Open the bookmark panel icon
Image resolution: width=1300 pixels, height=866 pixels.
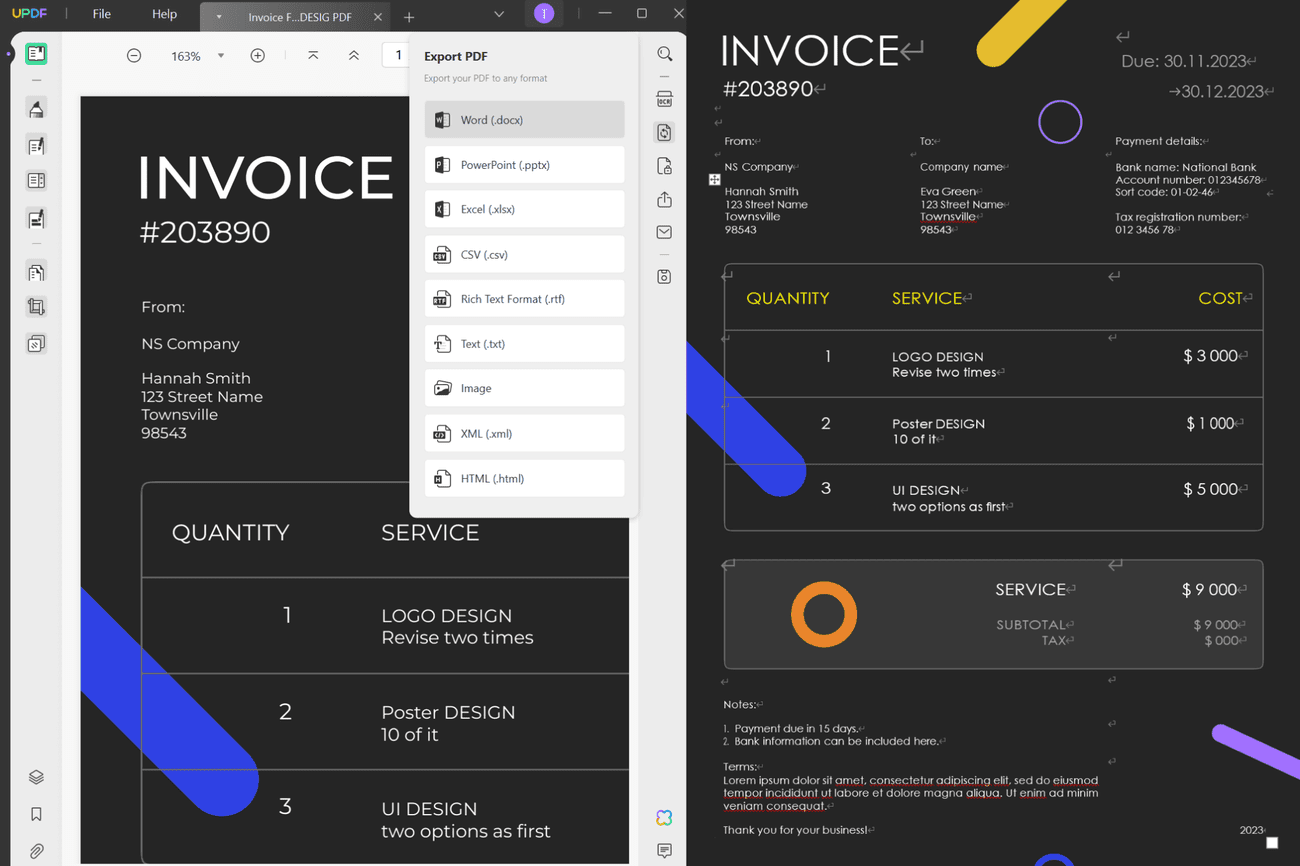click(36, 814)
